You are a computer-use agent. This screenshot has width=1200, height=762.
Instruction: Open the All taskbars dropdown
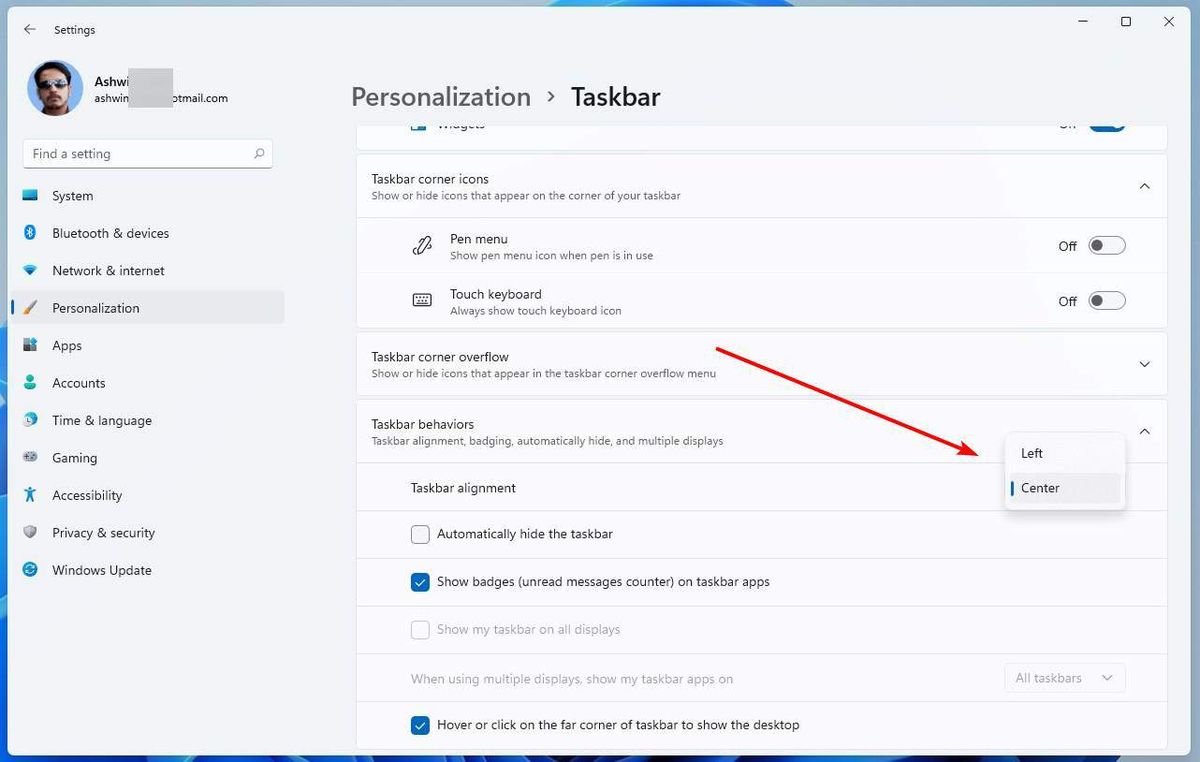[x=1065, y=678]
